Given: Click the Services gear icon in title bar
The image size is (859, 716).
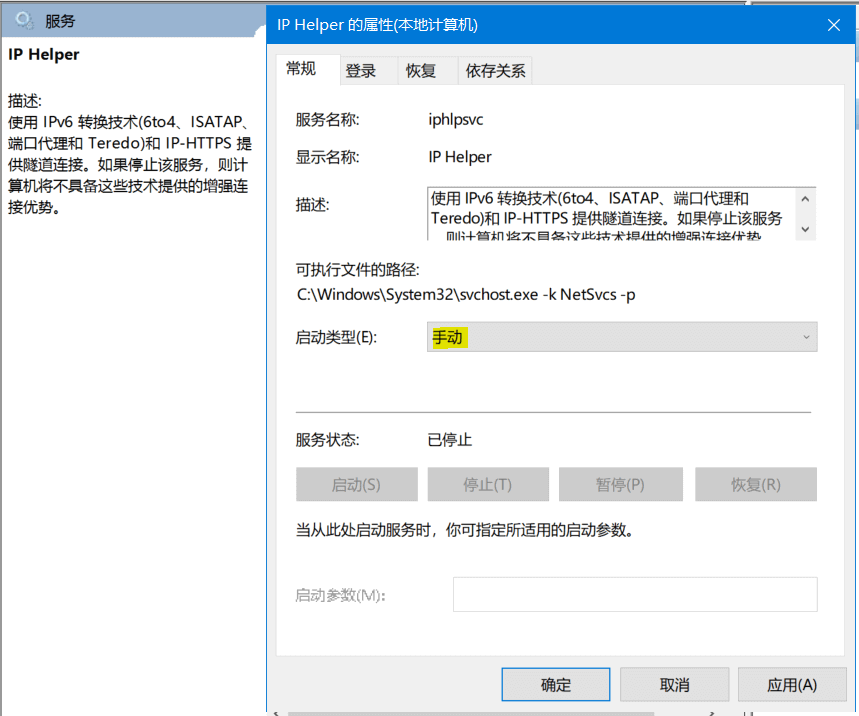Looking at the screenshot, I should click(x=24, y=20).
